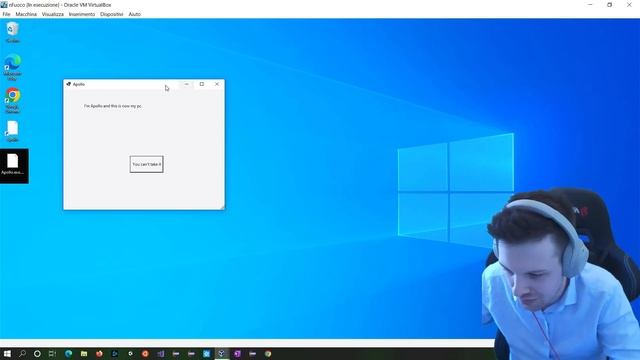640x360 pixels.
Task: Restore down the VirtualBox window
Action: coord(609,4)
